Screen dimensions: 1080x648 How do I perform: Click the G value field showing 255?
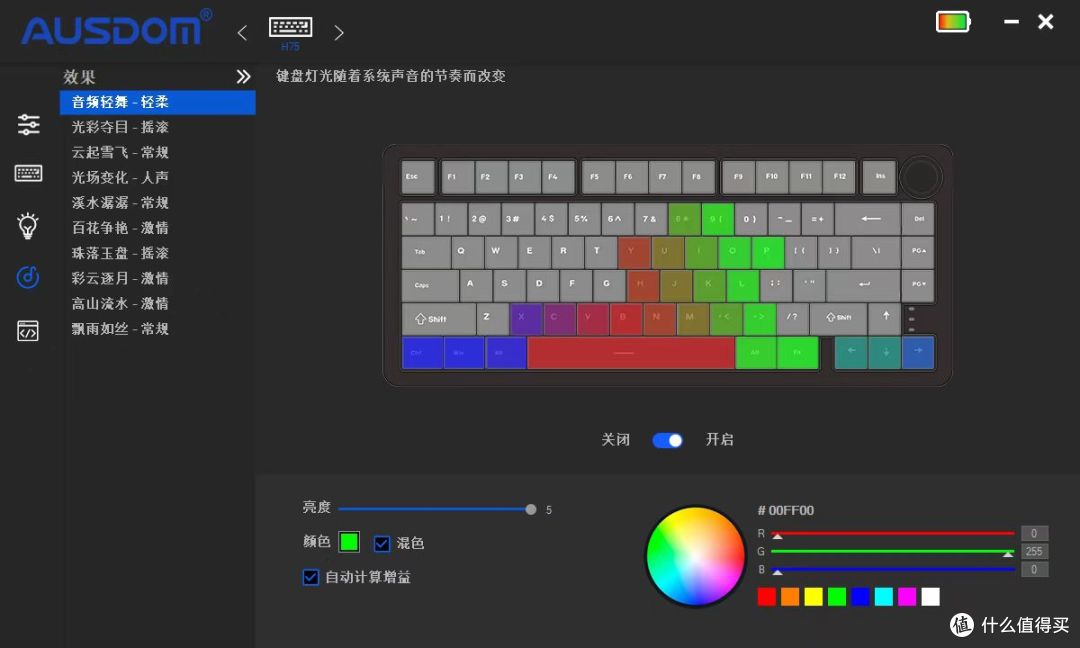tap(1034, 552)
